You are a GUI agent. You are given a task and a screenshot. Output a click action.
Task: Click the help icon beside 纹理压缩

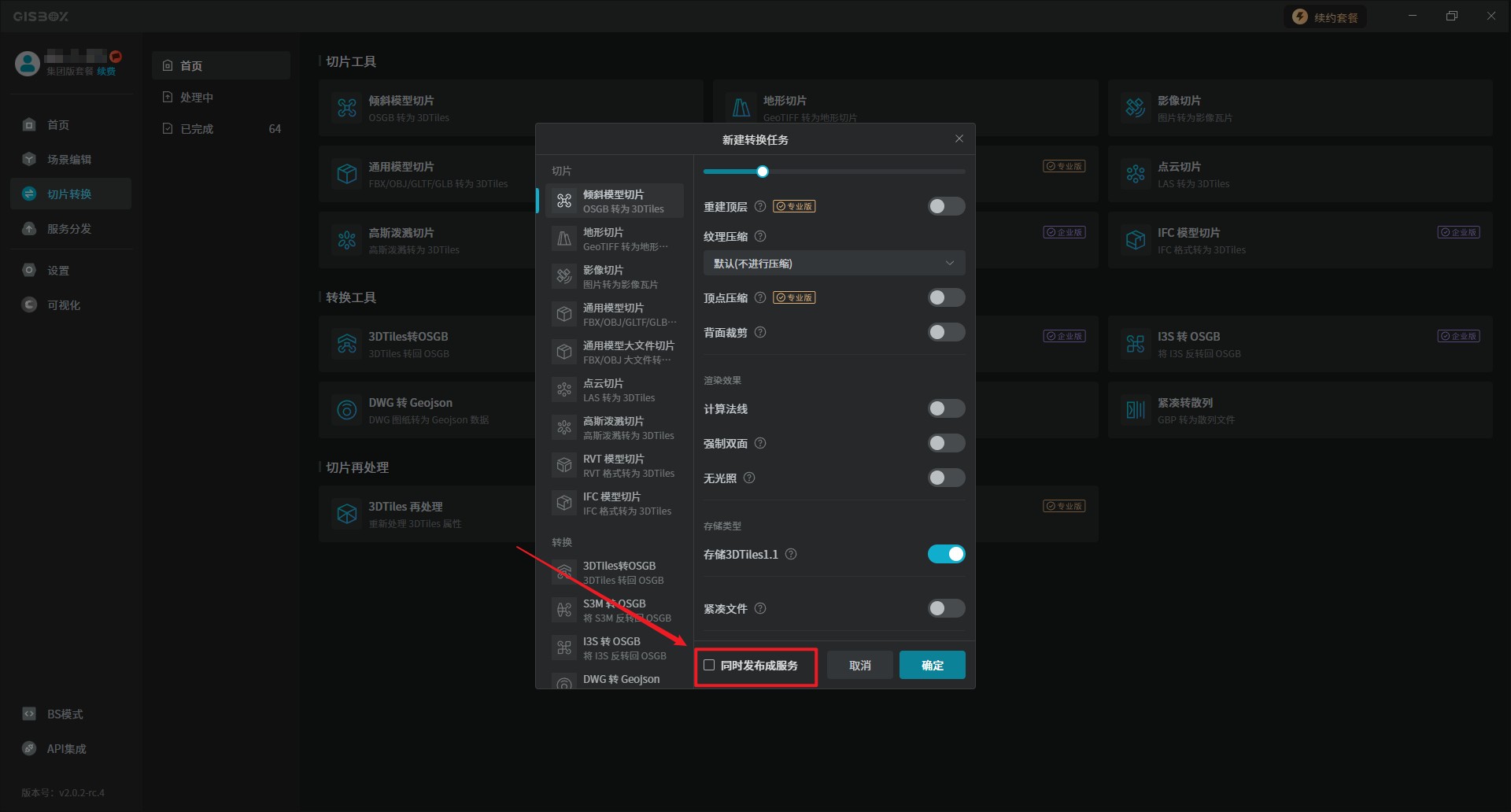point(760,236)
